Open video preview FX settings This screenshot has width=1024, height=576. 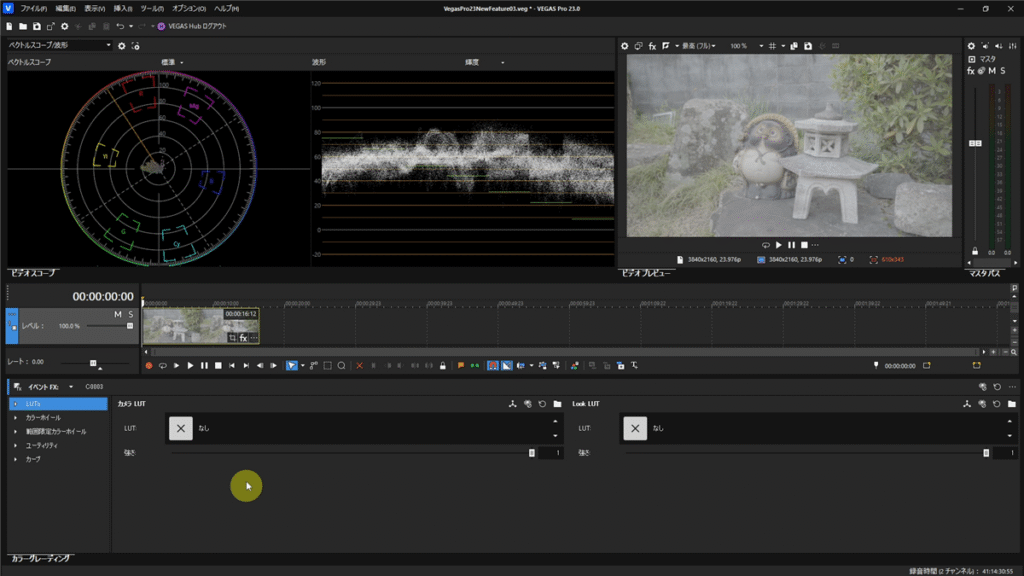coord(652,46)
